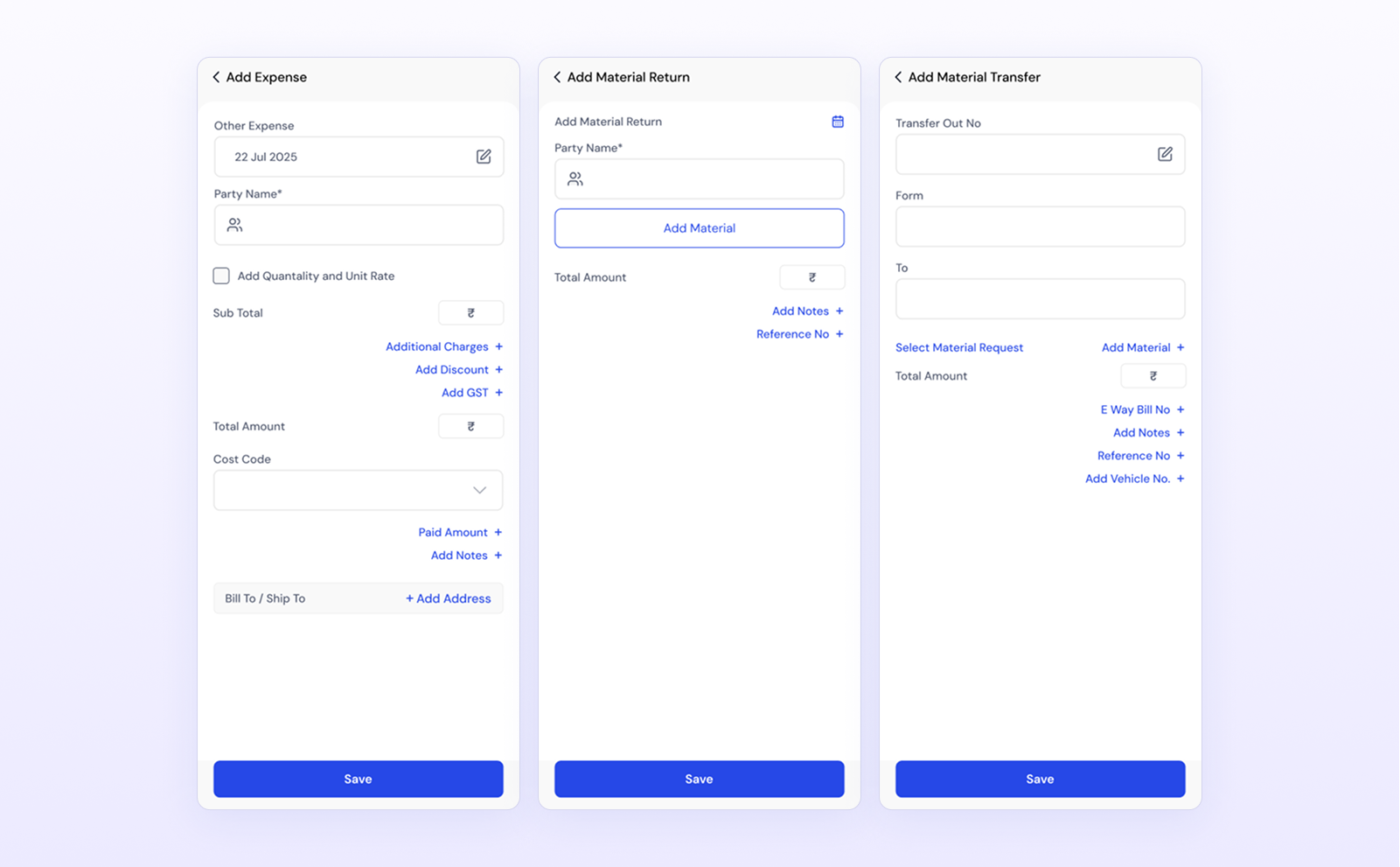This screenshot has height=867, width=1400.
Task: Click the Form input field on Material Transfer
Action: coord(1040,226)
